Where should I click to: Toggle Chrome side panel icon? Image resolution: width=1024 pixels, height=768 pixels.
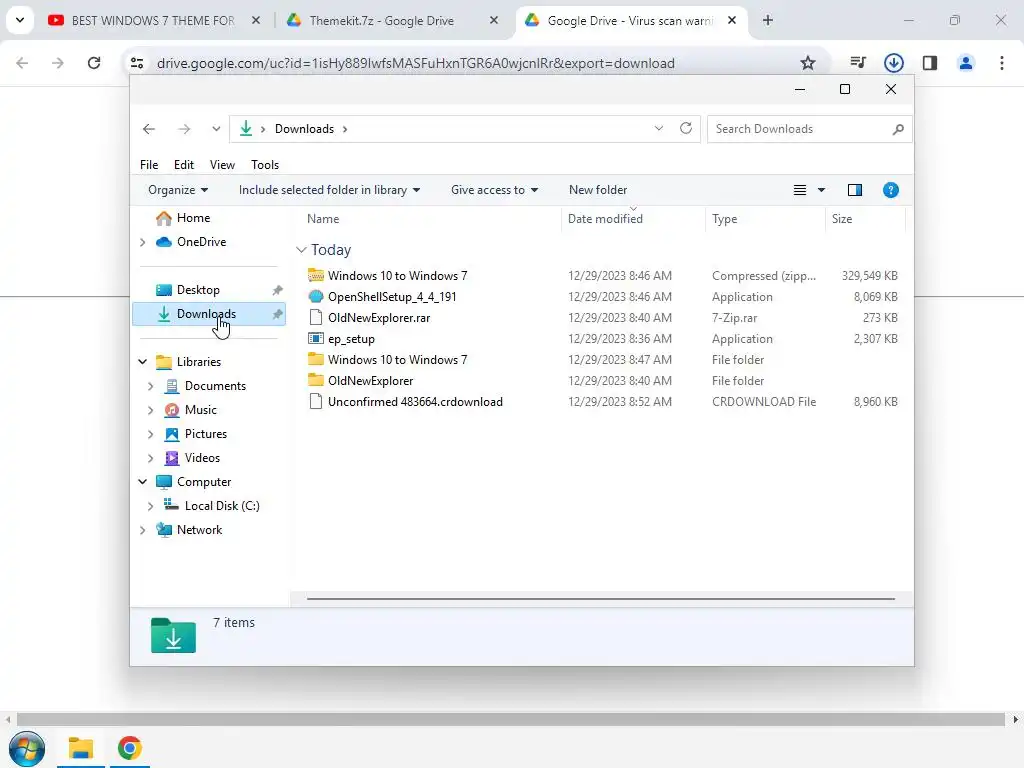tap(930, 63)
